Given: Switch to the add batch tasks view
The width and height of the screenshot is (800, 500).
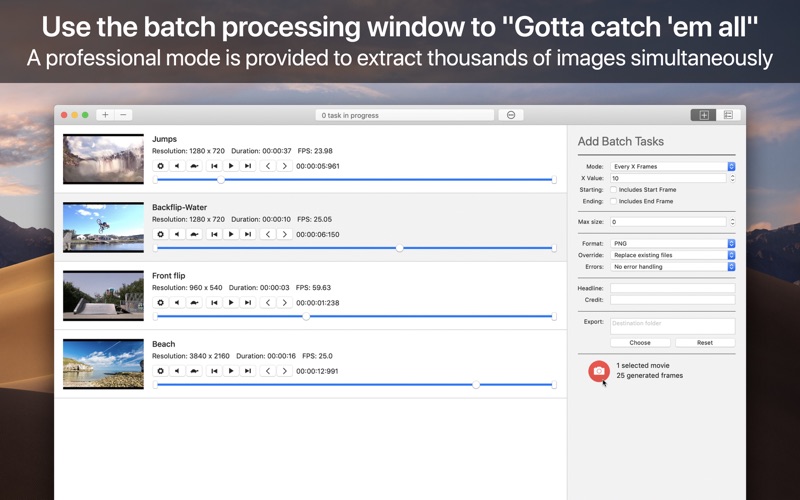Looking at the screenshot, I should (704, 115).
